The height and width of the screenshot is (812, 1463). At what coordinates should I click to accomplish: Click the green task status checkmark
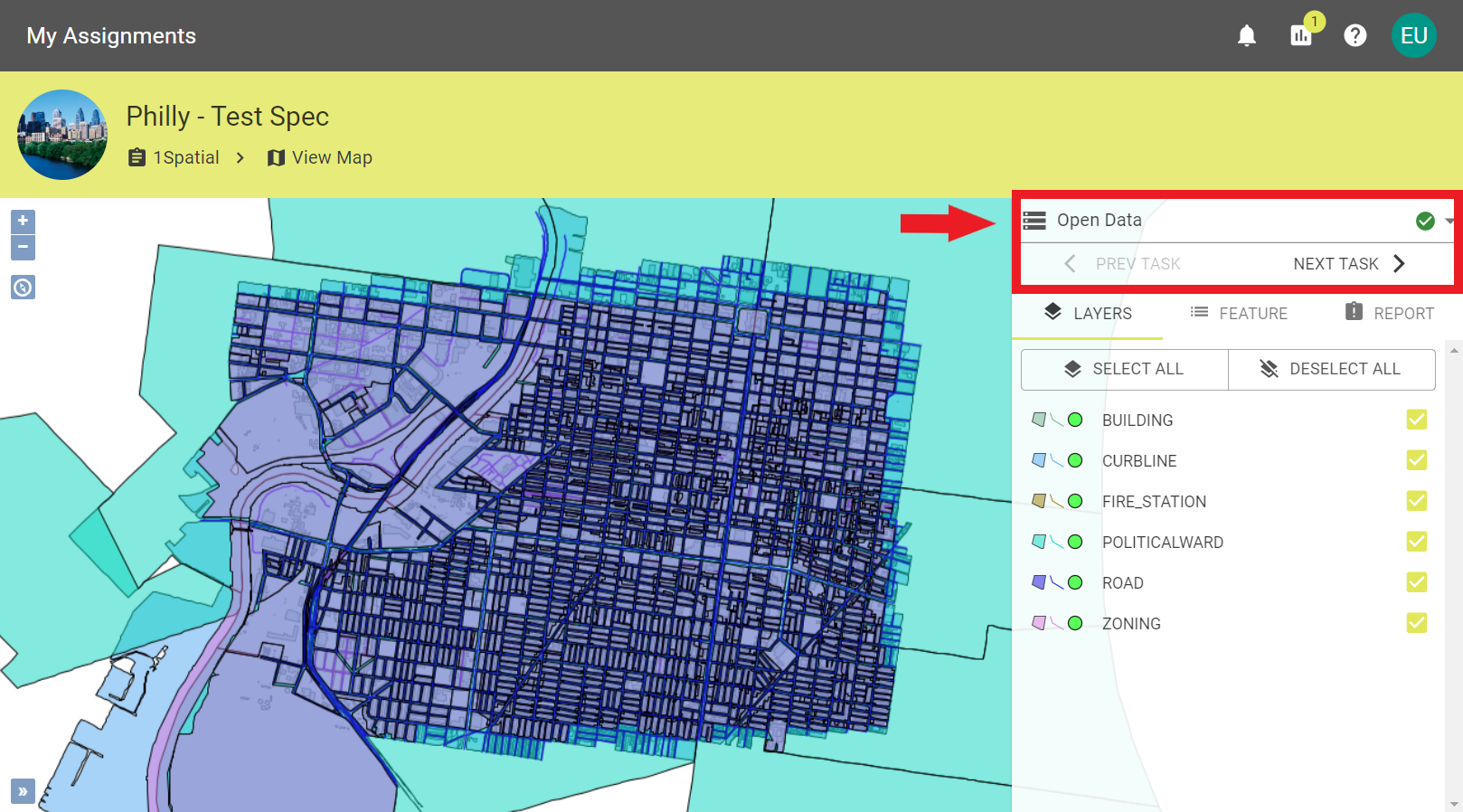click(x=1425, y=221)
